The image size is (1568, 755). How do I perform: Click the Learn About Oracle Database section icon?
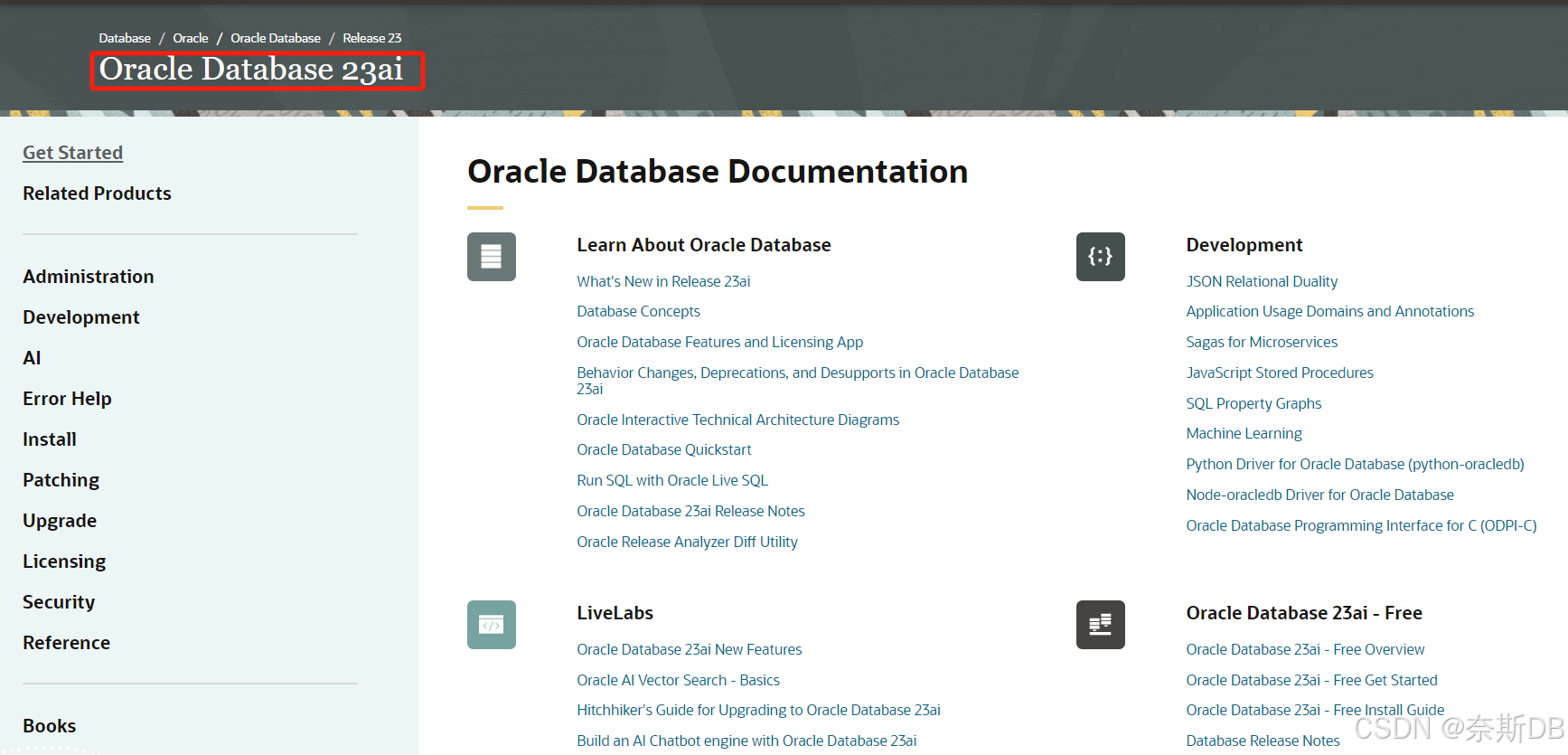[x=491, y=257]
